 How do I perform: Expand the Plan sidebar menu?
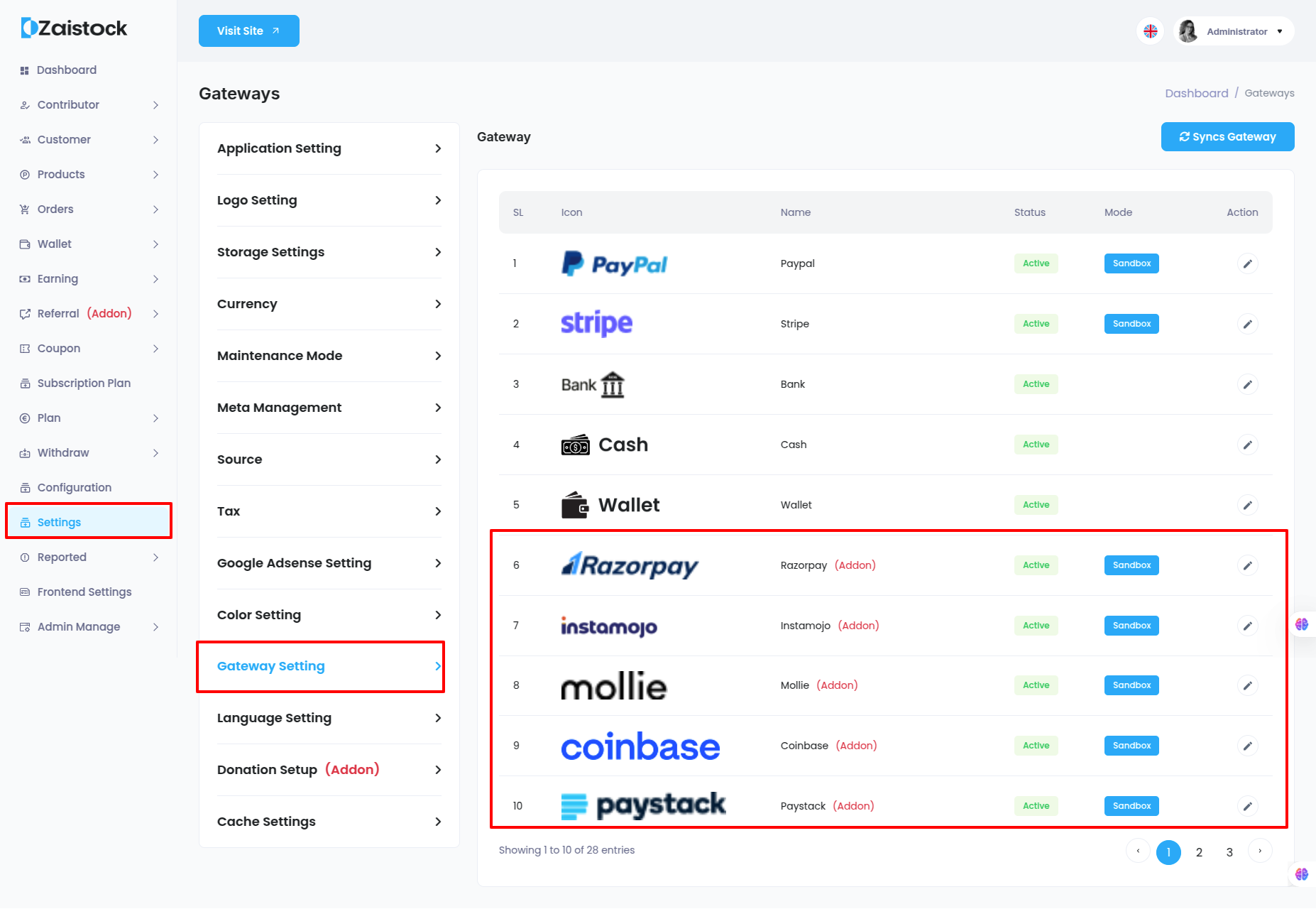(x=89, y=418)
